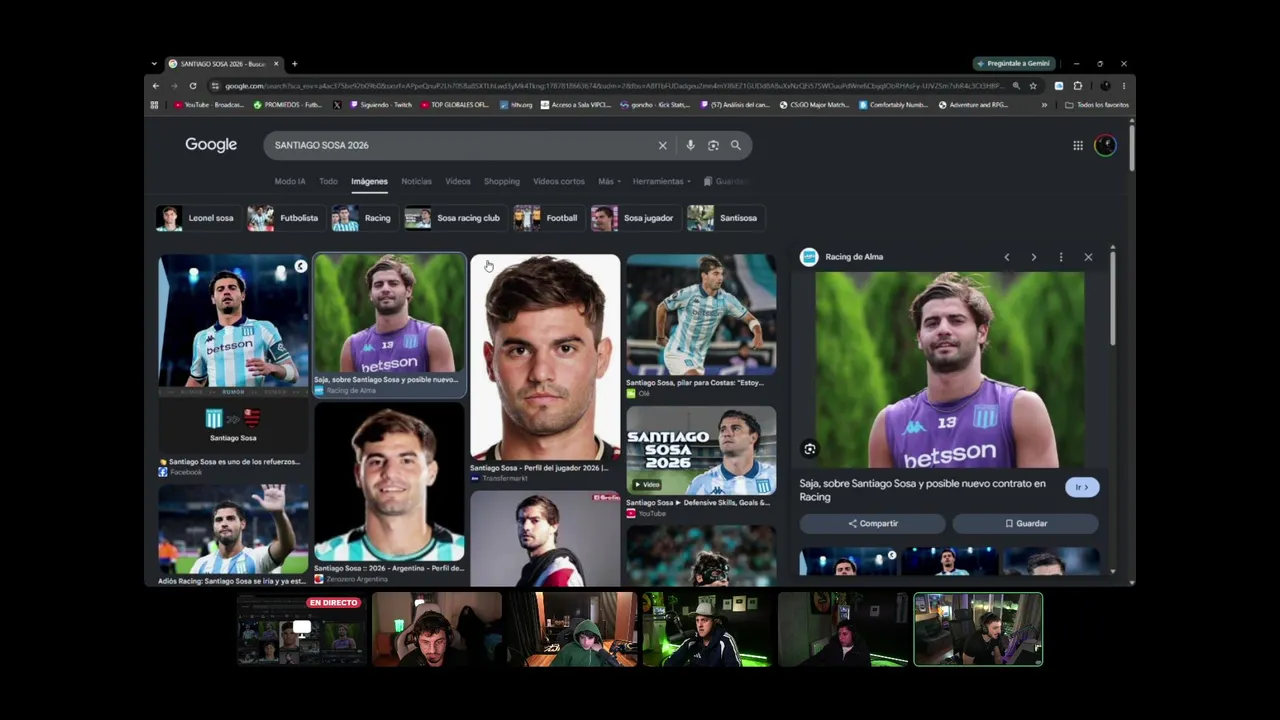Clear the search box with the X icon
Viewport: 1280px width, 720px height.
tap(662, 145)
